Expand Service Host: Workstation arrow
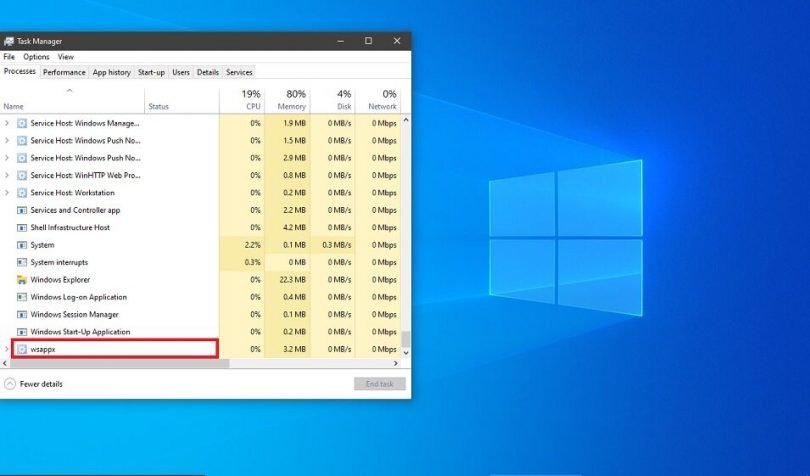Image resolution: width=810 pixels, height=476 pixels. pyautogui.click(x=8, y=193)
